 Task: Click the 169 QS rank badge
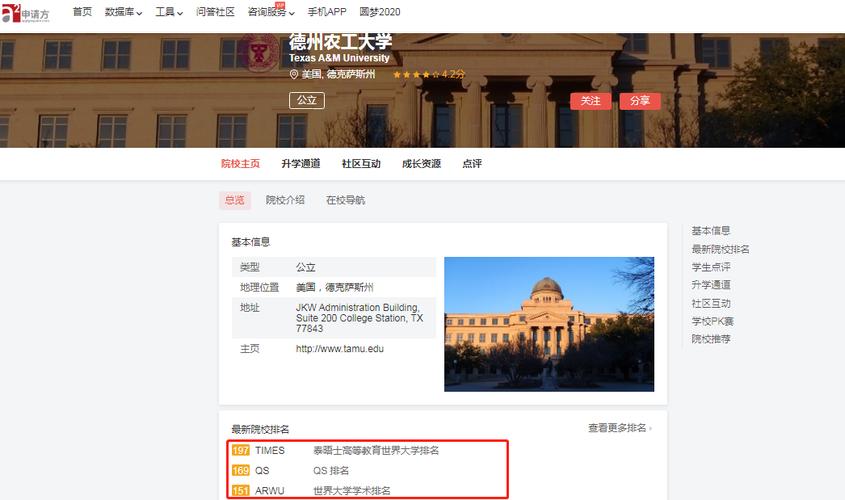pyautogui.click(x=240, y=470)
